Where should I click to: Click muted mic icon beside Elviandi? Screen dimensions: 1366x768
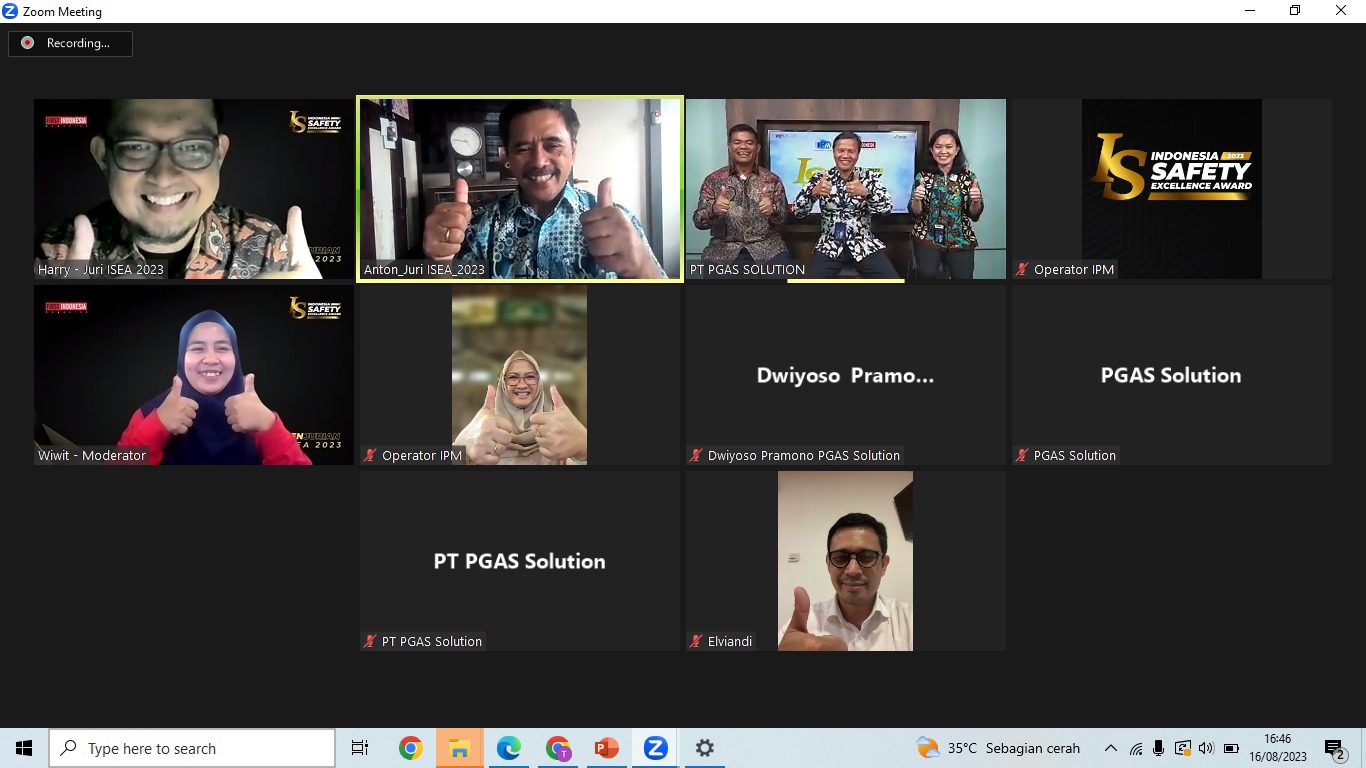pyautogui.click(x=696, y=641)
